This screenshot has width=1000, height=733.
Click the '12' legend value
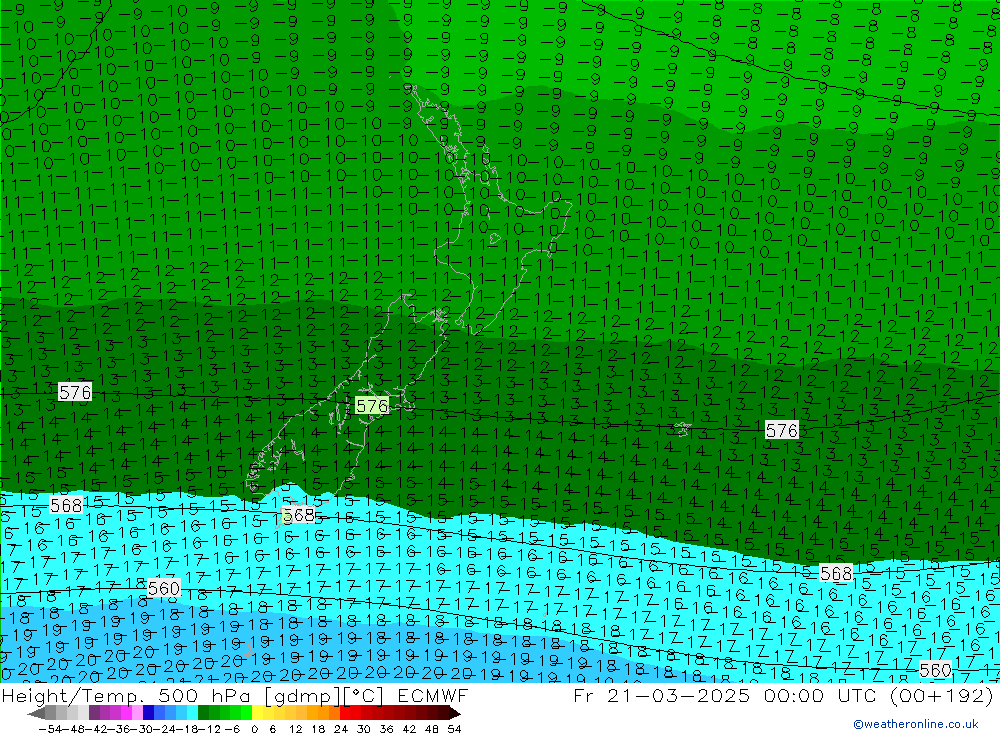[x=296, y=729]
